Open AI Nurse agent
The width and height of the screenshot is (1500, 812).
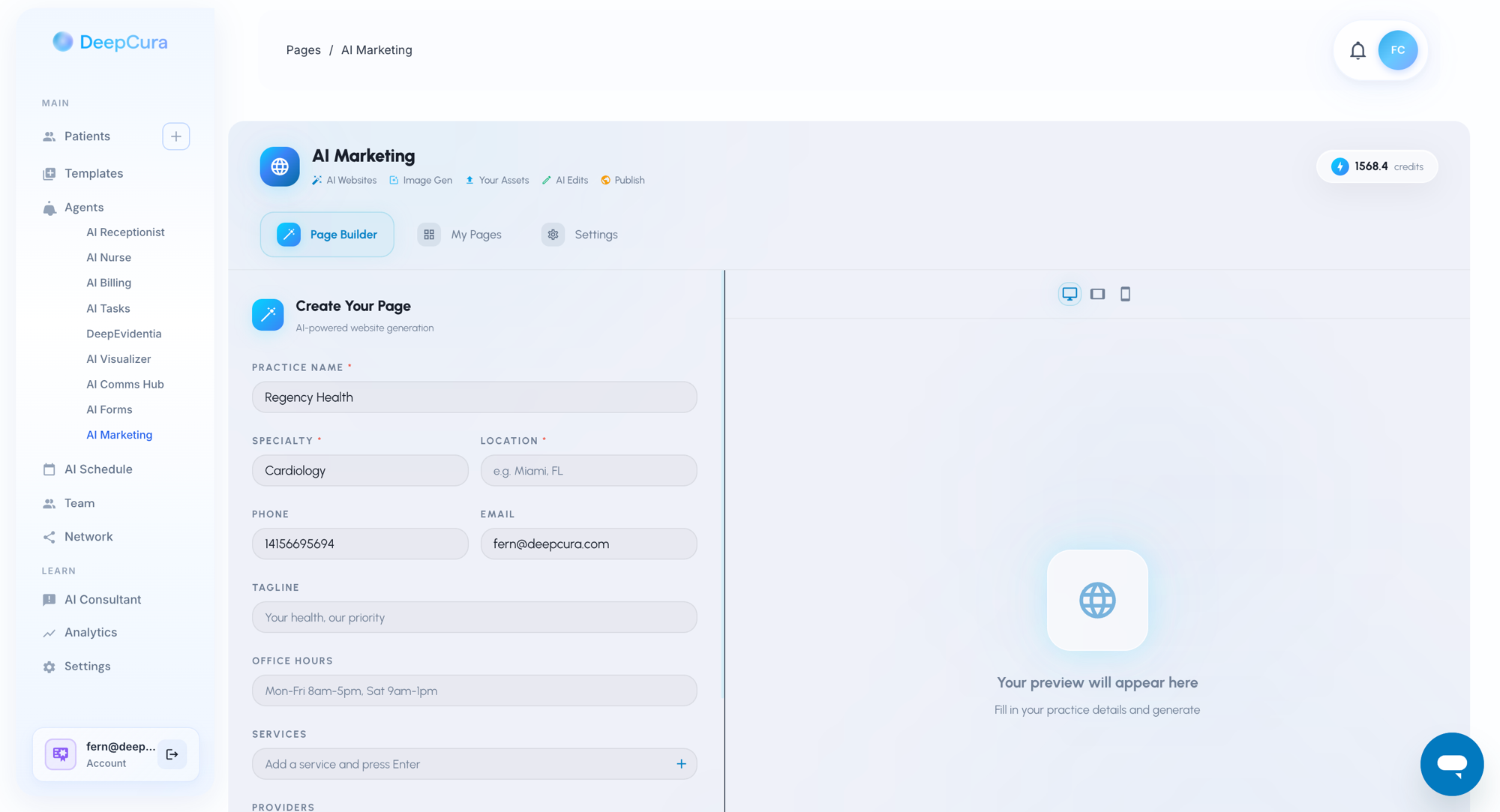109,258
